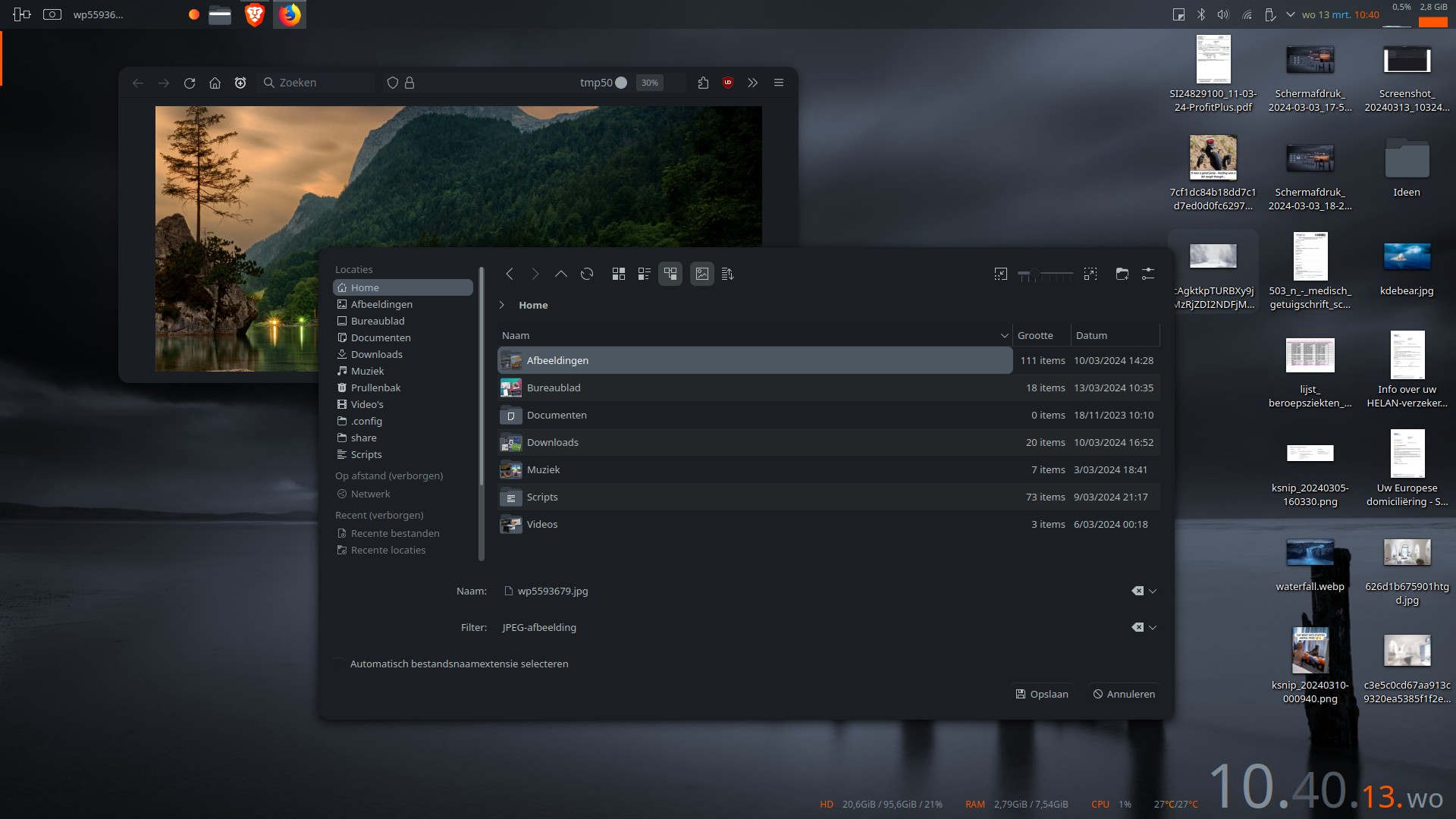Open the file dialog options menu
1456x819 pixels.
pos(1148,274)
